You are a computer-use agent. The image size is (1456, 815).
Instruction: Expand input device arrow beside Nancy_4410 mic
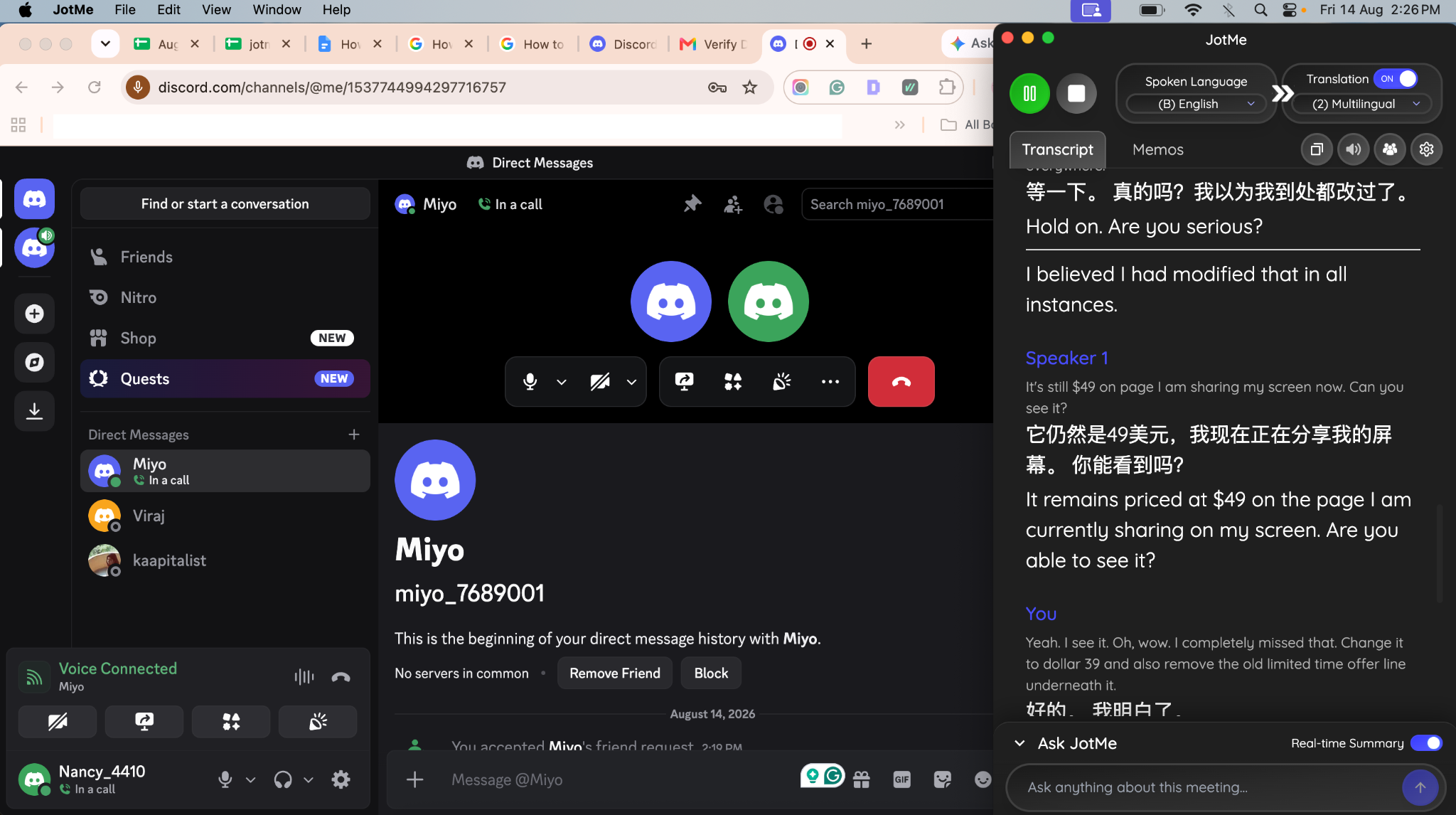coord(250,779)
